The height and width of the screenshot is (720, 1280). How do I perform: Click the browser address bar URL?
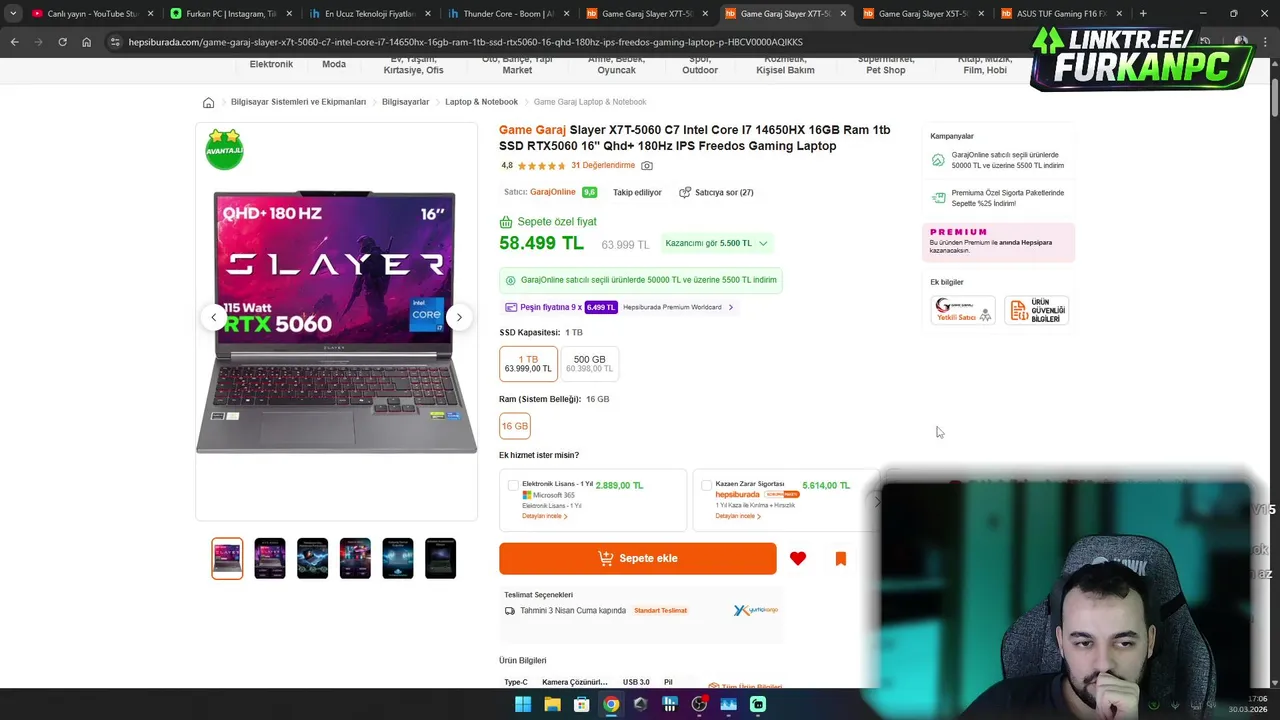click(465, 42)
